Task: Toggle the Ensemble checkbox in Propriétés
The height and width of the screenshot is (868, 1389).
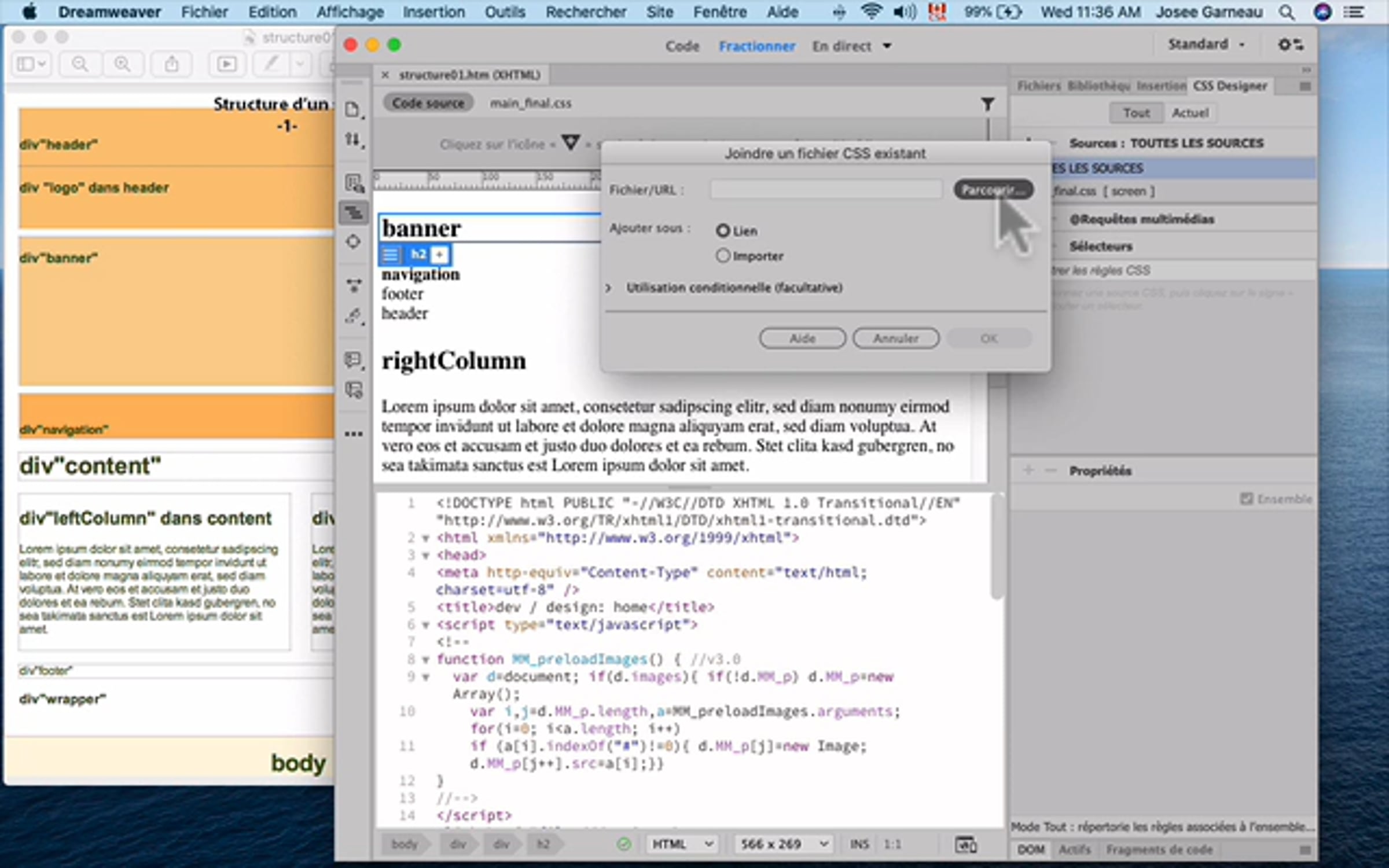Action: (1246, 498)
